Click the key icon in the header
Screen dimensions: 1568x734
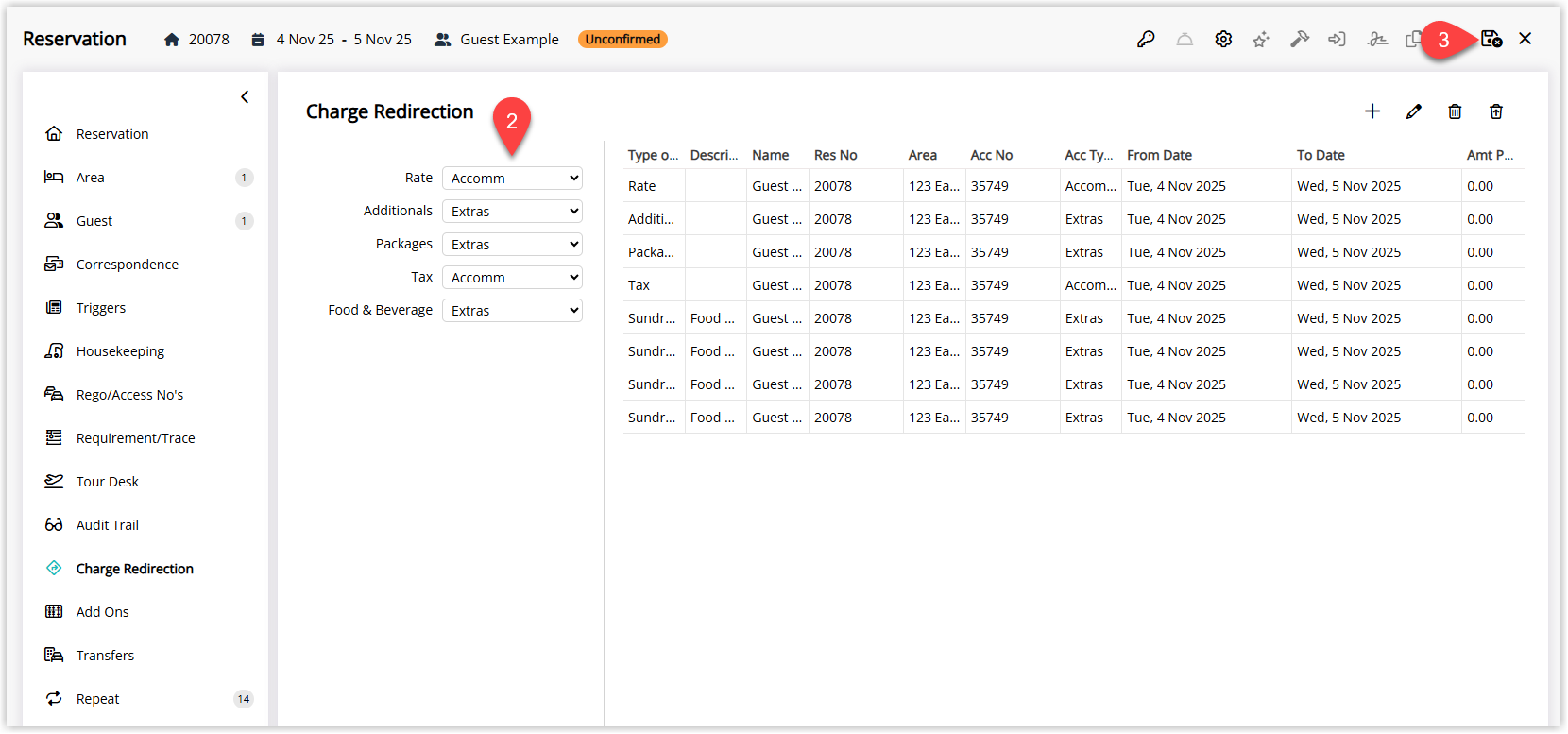[x=1146, y=39]
